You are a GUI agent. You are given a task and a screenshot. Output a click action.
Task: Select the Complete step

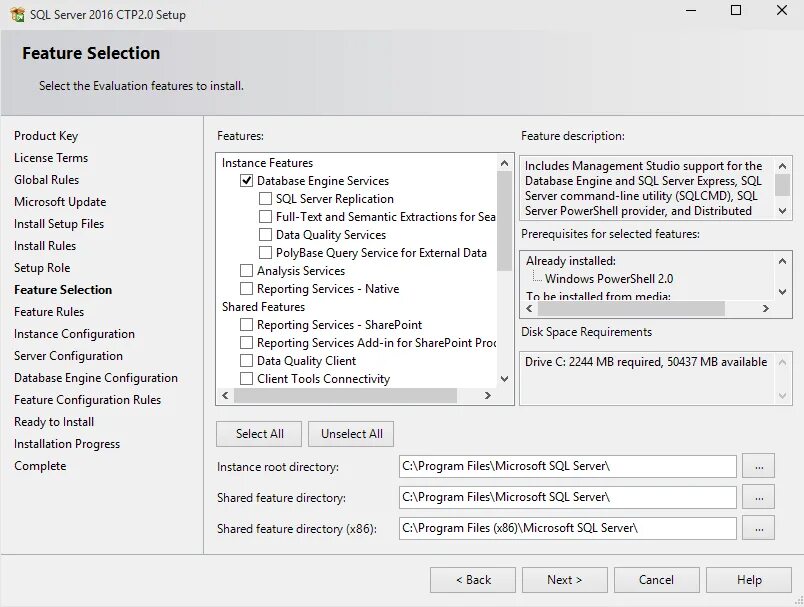[x=40, y=466]
